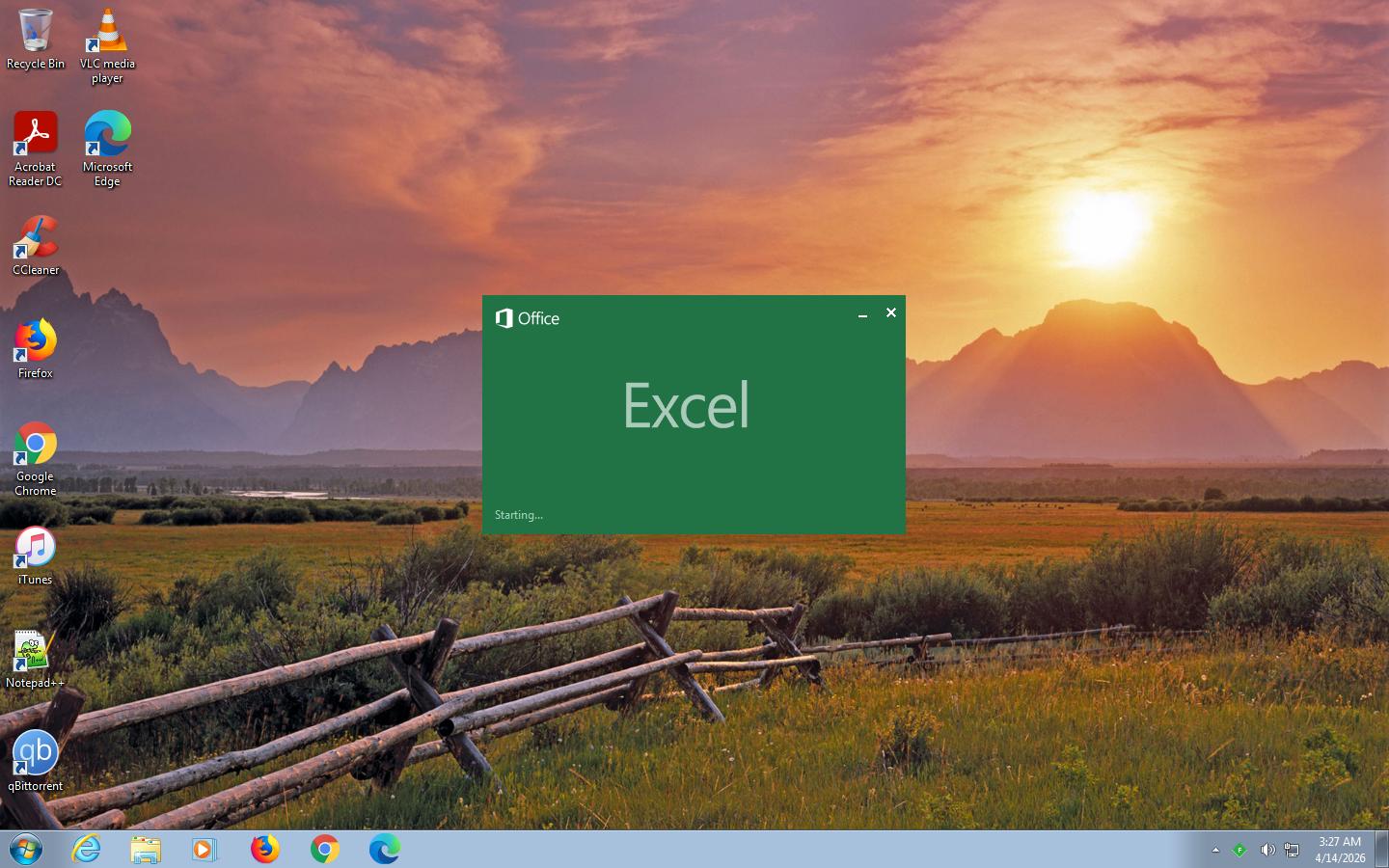Viewport: 1389px width, 868px height.
Task: Select the iTunes desktop icon
Action: pyautogui.click(x=36, y=548)
